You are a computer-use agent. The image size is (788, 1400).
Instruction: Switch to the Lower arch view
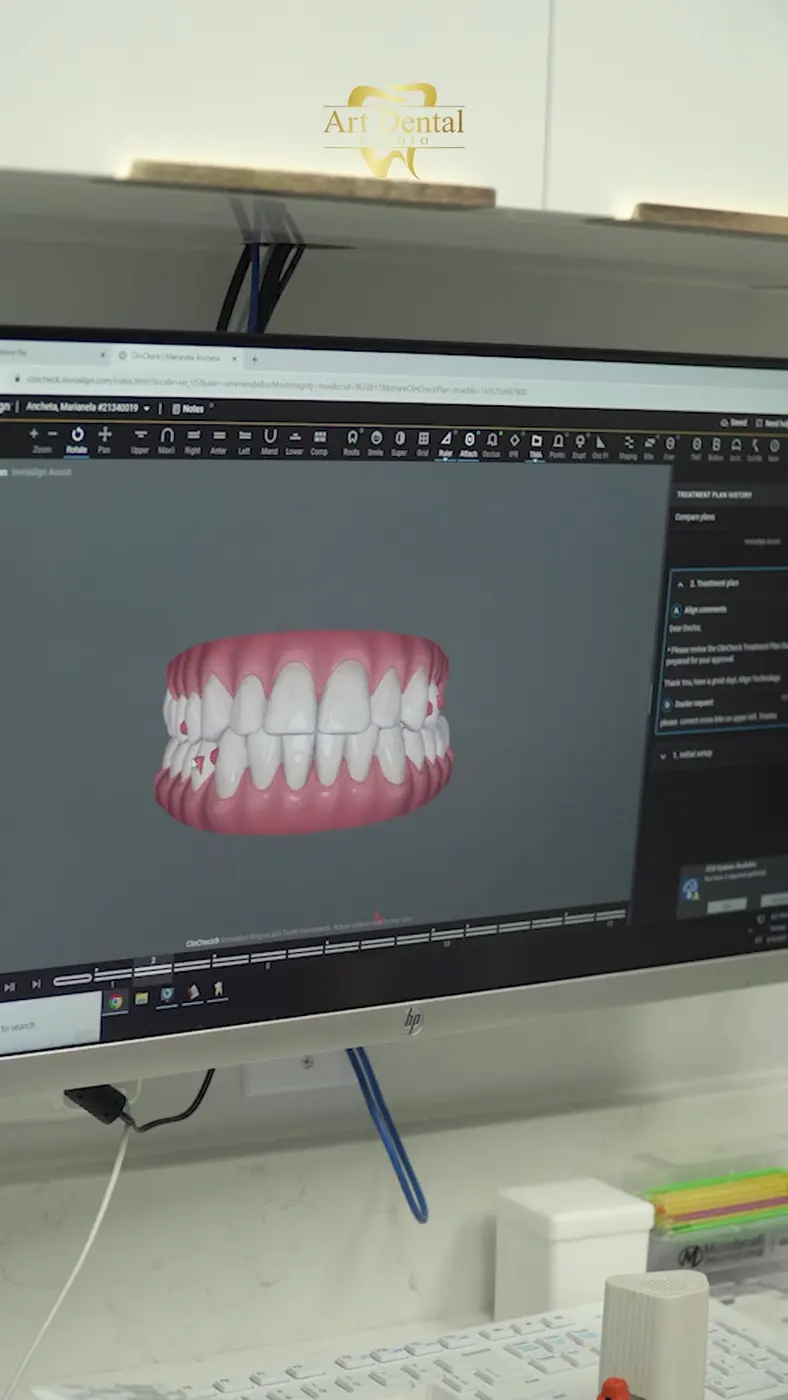[294, 442]
